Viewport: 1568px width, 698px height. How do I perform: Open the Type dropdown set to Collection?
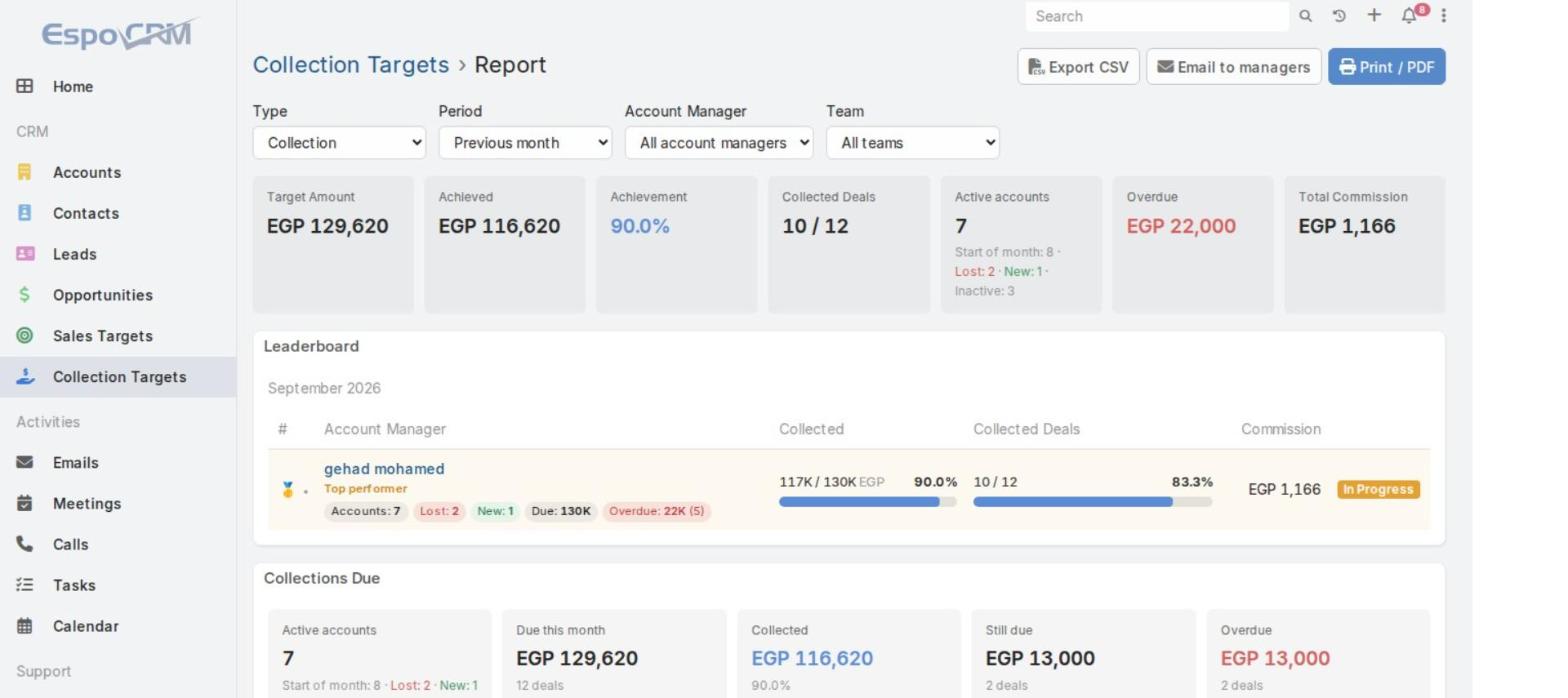[x=339, y=142]
